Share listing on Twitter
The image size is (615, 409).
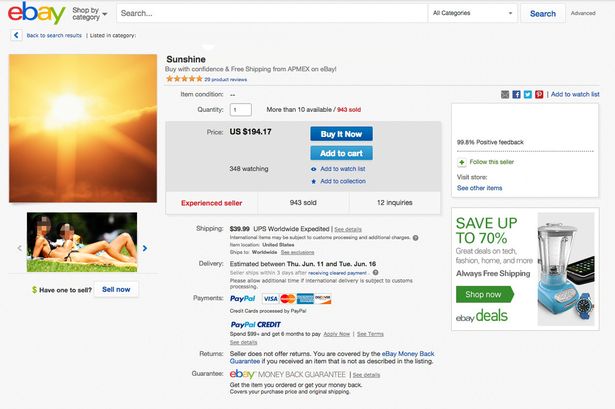coord(528,94)
